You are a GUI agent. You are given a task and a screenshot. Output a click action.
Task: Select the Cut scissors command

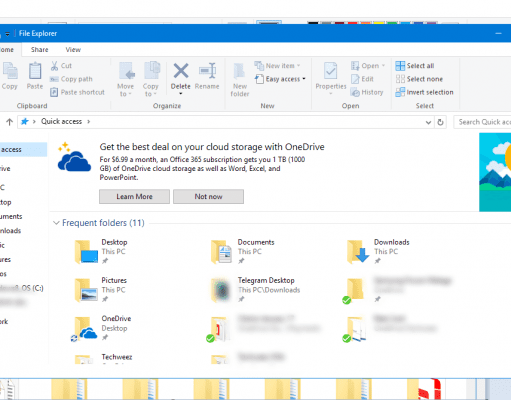61,66
